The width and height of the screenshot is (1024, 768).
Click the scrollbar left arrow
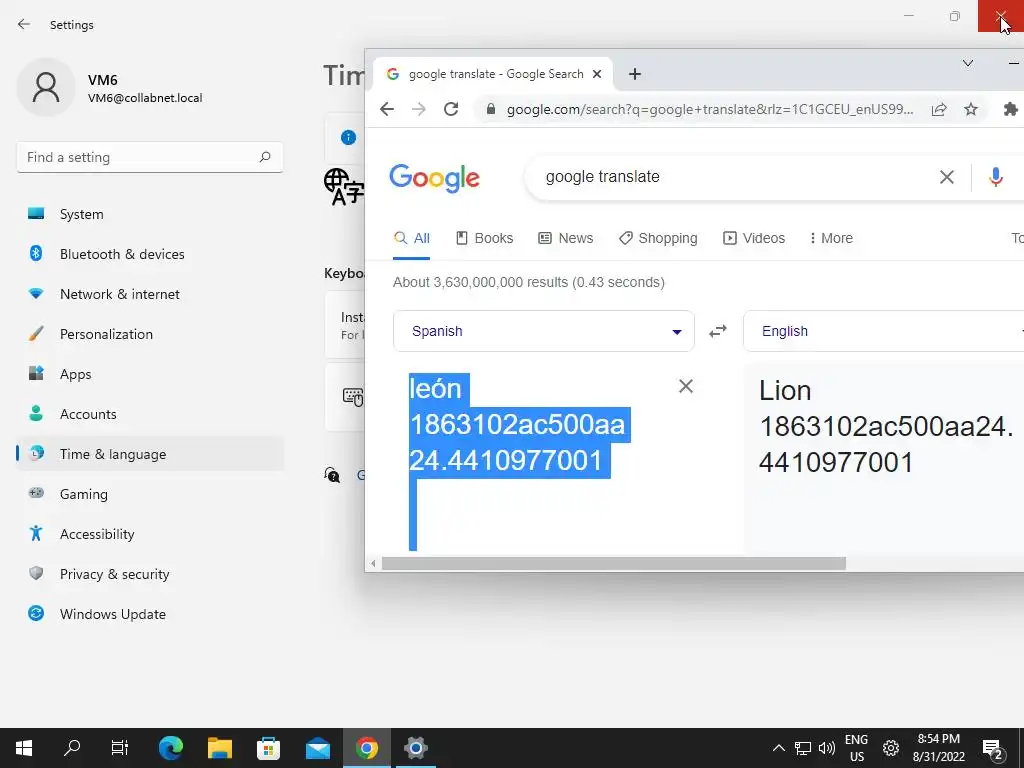click(373, 563)
